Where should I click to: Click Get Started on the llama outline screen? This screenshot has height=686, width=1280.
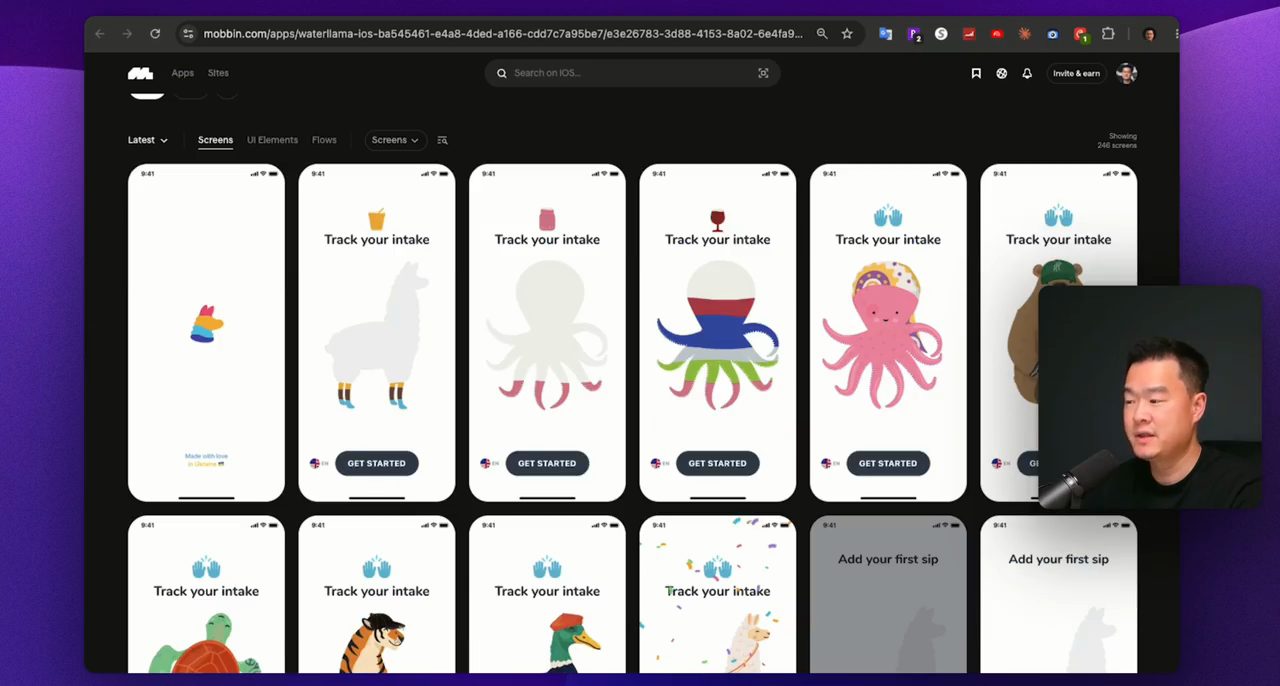(377, 463)
